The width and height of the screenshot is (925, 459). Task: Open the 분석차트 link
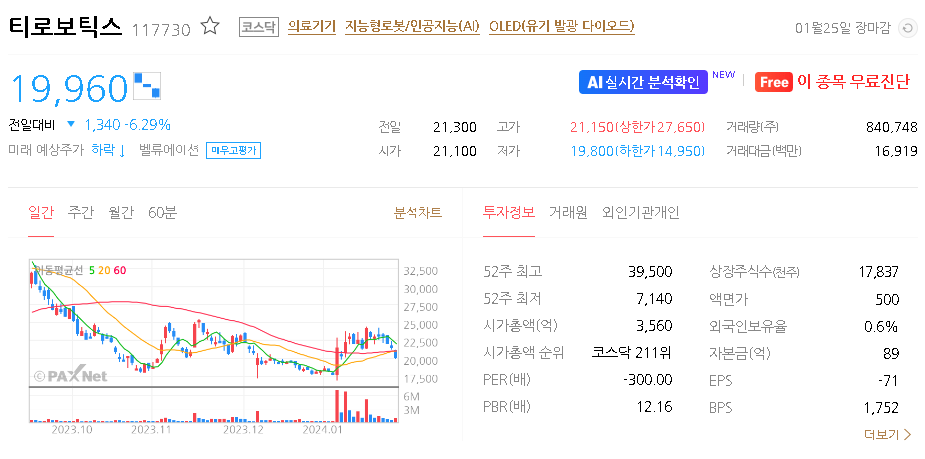pos(418,212)
